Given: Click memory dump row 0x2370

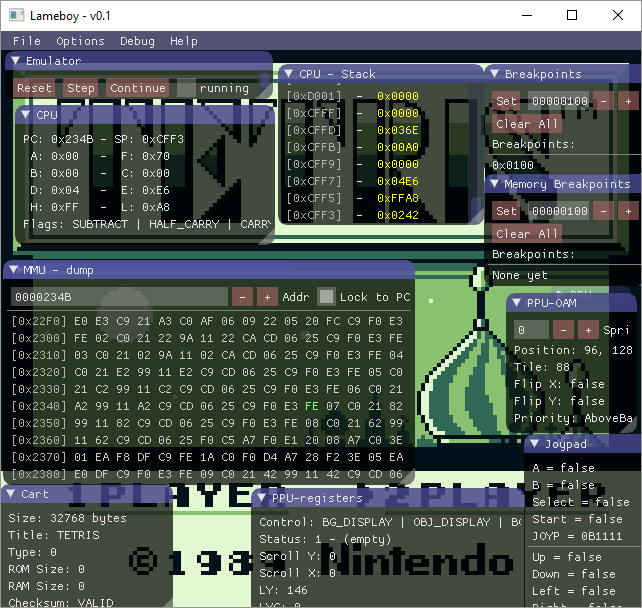Looking at the screenshot, I should (x=207, y=457).
